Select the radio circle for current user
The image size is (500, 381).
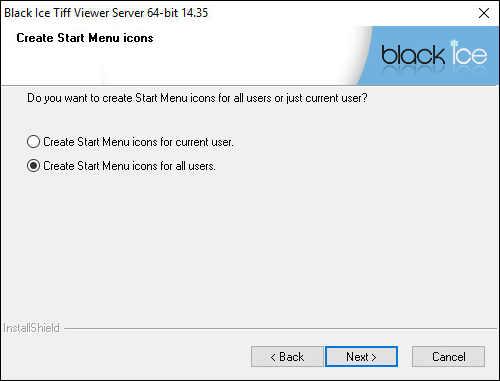pyautogui.click(x=33, y=142)
